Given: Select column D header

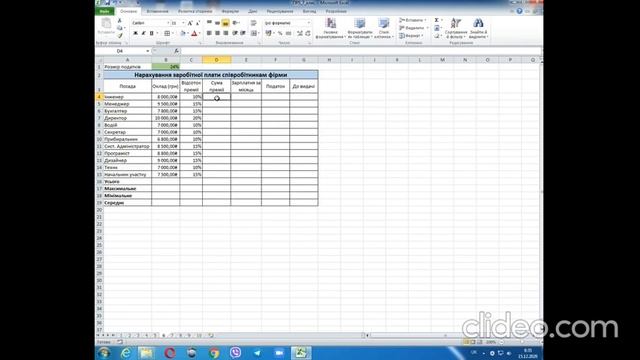Looking at the screenshot, I should (x=216, y=60).
